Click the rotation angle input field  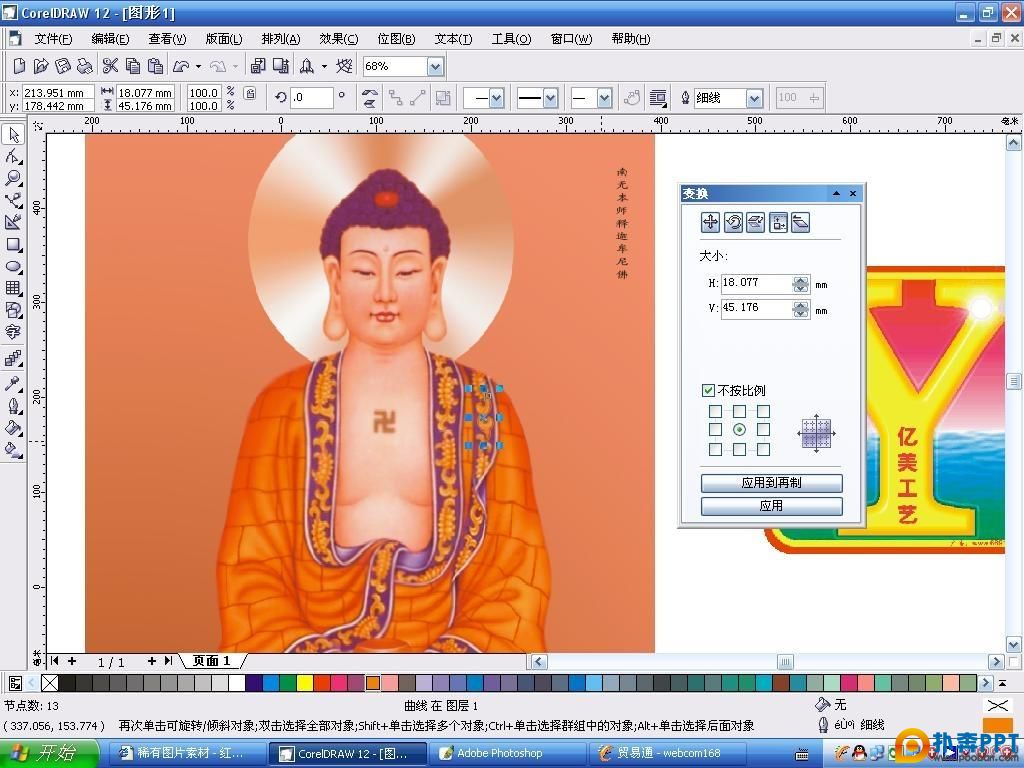click(x=311, y=97)
